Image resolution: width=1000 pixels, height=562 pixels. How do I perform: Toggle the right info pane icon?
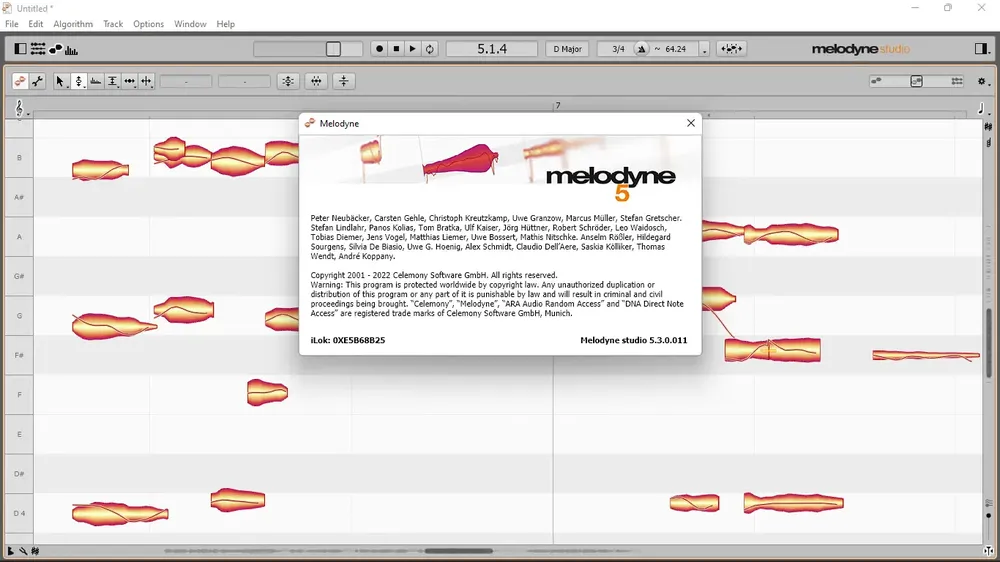click(x=981, y=48)
